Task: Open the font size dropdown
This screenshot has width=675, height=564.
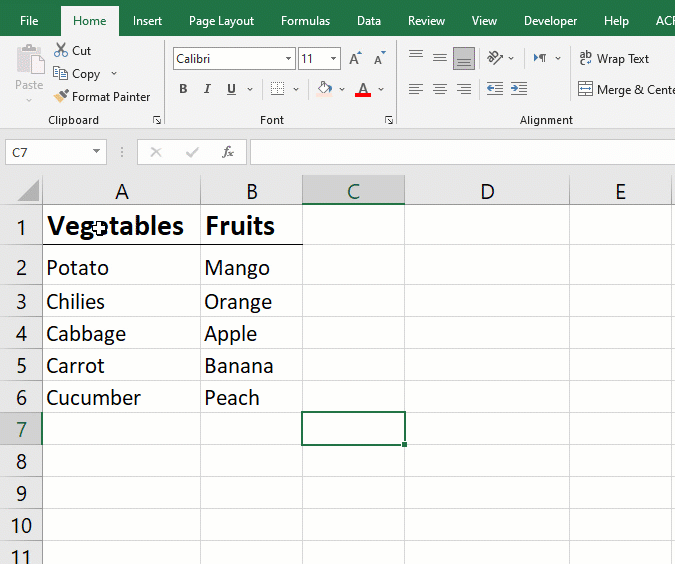Action: pyautogui.click(x=333, y=59)
